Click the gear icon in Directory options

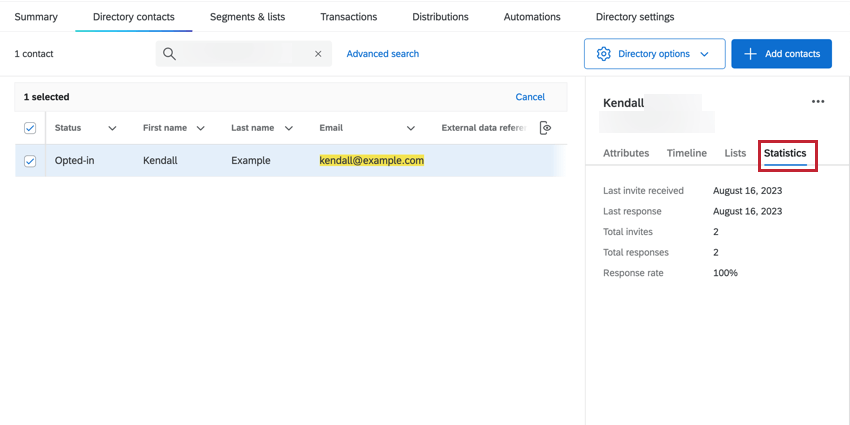point(603,54)
